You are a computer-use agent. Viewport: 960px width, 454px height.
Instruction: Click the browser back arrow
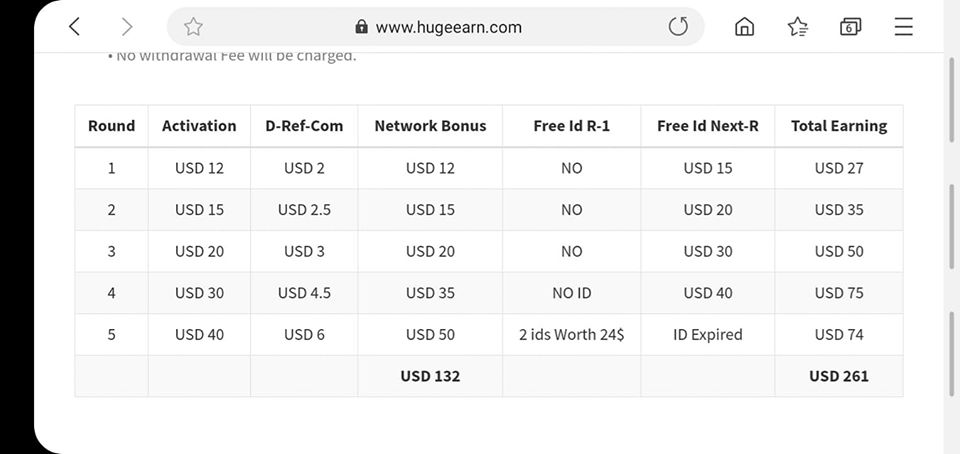pos(74,27)
